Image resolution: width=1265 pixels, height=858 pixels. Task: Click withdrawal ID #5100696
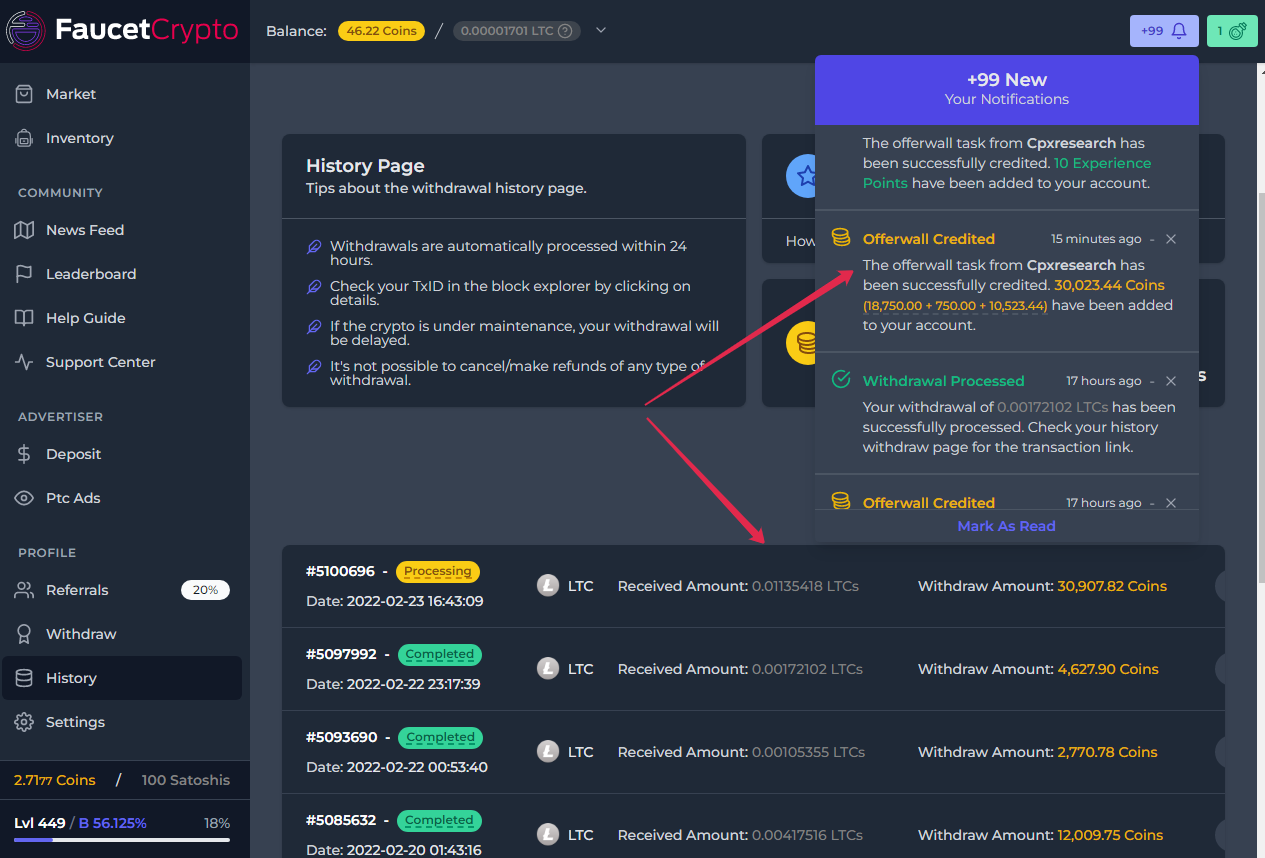tap(341, 572)
